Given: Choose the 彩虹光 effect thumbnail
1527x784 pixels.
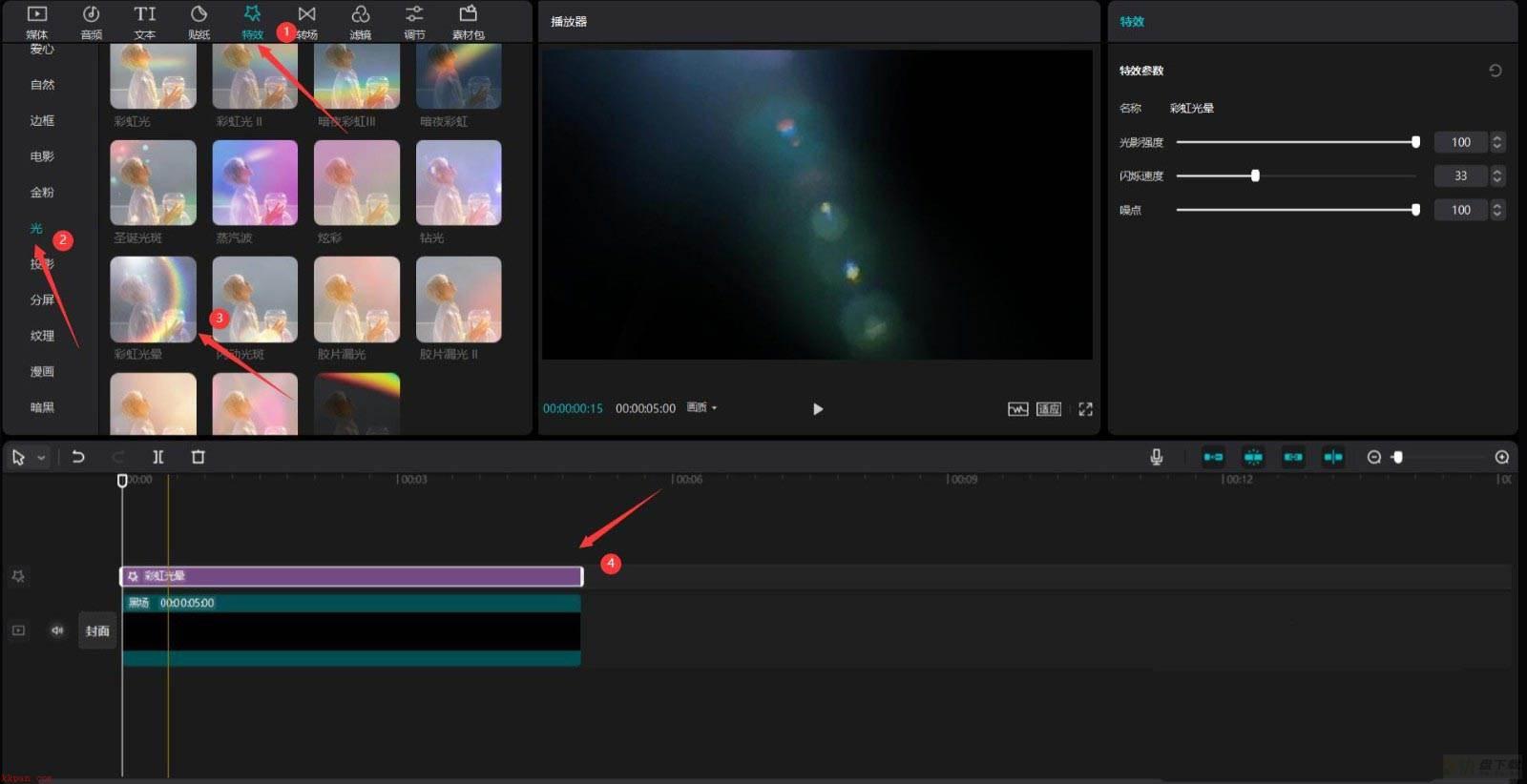Looking at the screenshot, I should tap(153, 76).
